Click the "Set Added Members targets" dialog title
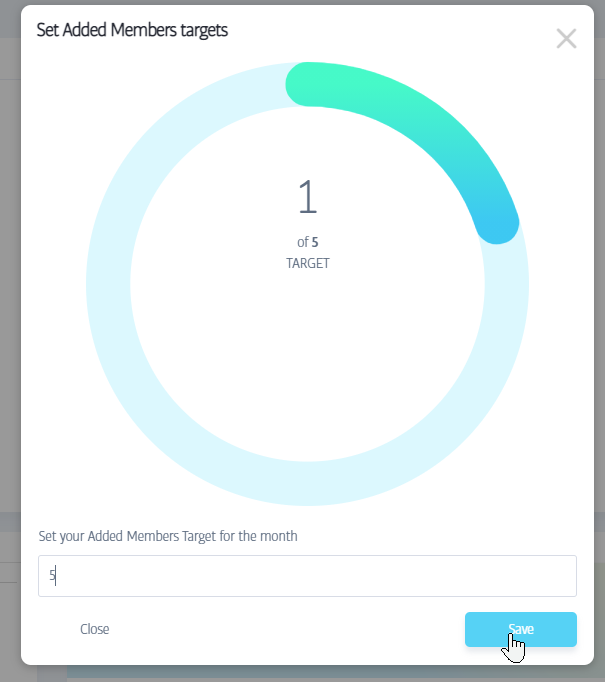Image resolution: width=605 pixels, height=682 pixels. (x=132, y=30)
